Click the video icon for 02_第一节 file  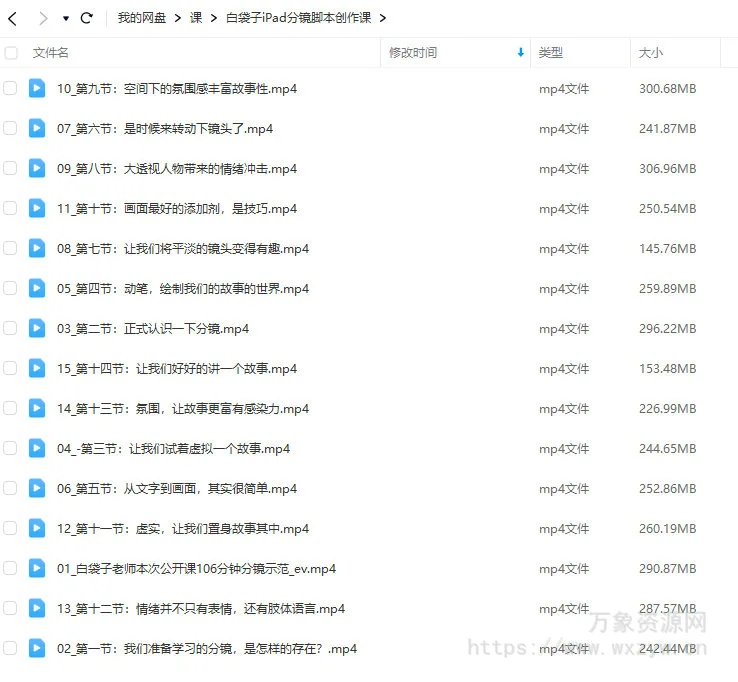[x=37, y=648]
